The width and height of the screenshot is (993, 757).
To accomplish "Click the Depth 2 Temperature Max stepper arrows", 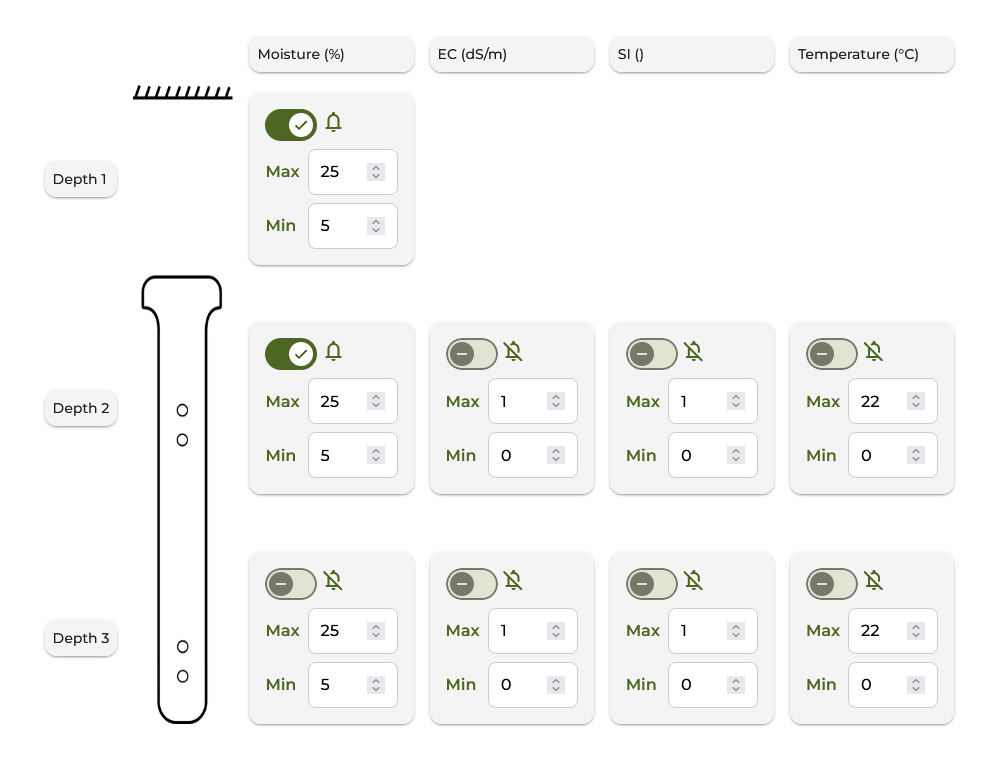I will tap(916, 401).
